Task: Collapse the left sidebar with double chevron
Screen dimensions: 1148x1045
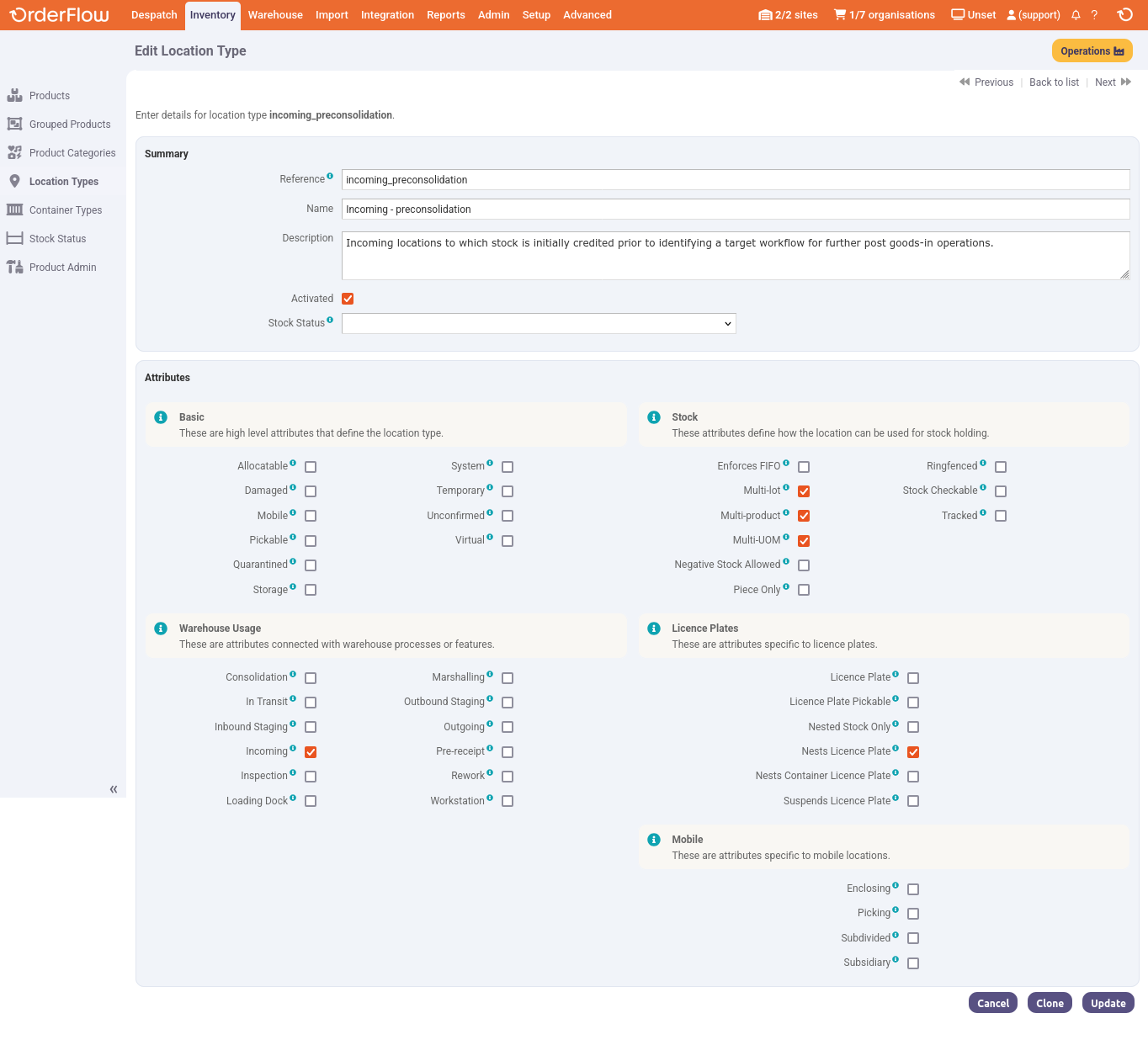Action: coord(114,789)
